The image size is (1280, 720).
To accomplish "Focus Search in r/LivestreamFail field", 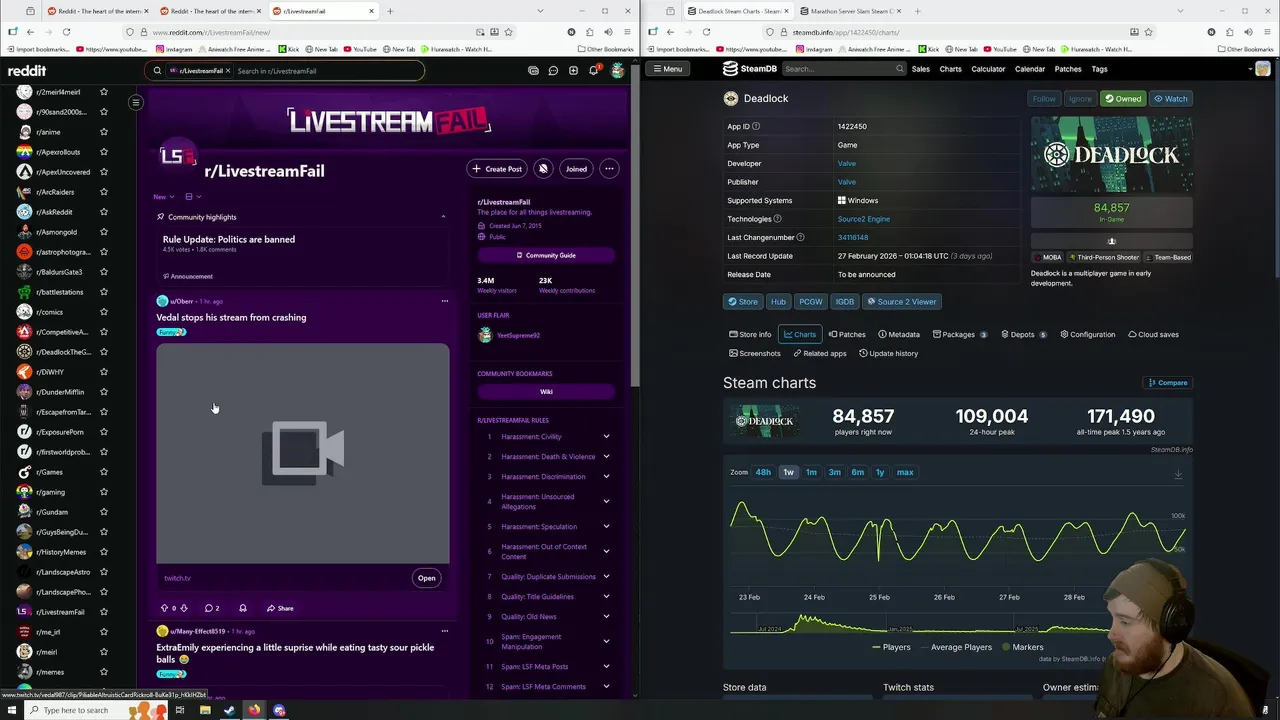I will click(x=327, y=71).
